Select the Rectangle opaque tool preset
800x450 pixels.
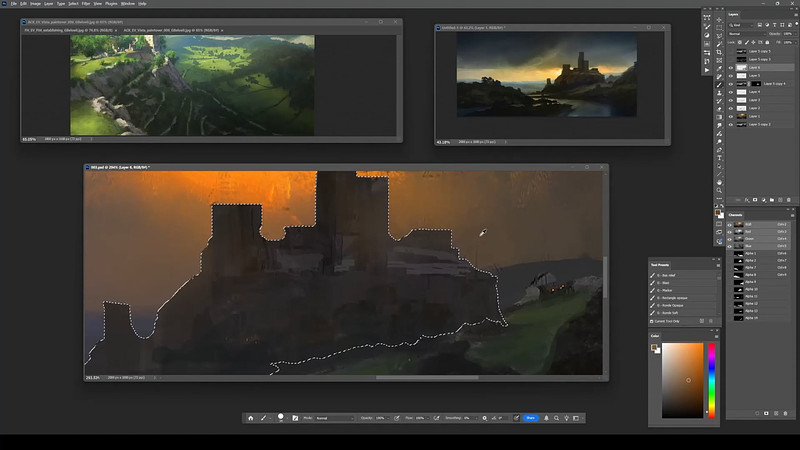(x=684, y=298)
